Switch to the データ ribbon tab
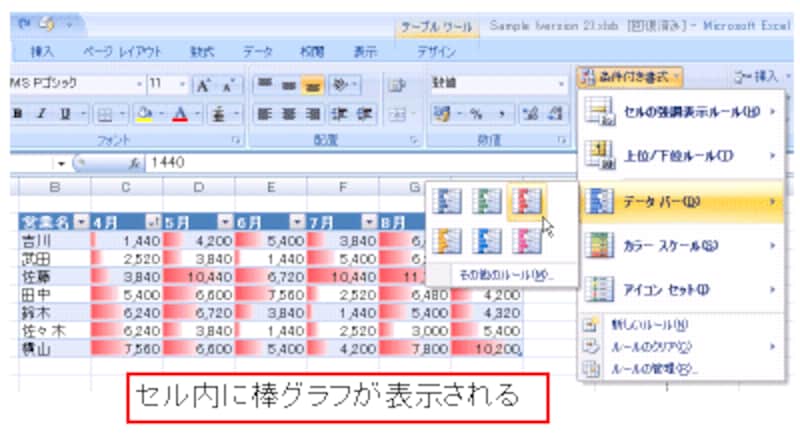The width and height of the screenshot is (800, 434). pos(258,51)
